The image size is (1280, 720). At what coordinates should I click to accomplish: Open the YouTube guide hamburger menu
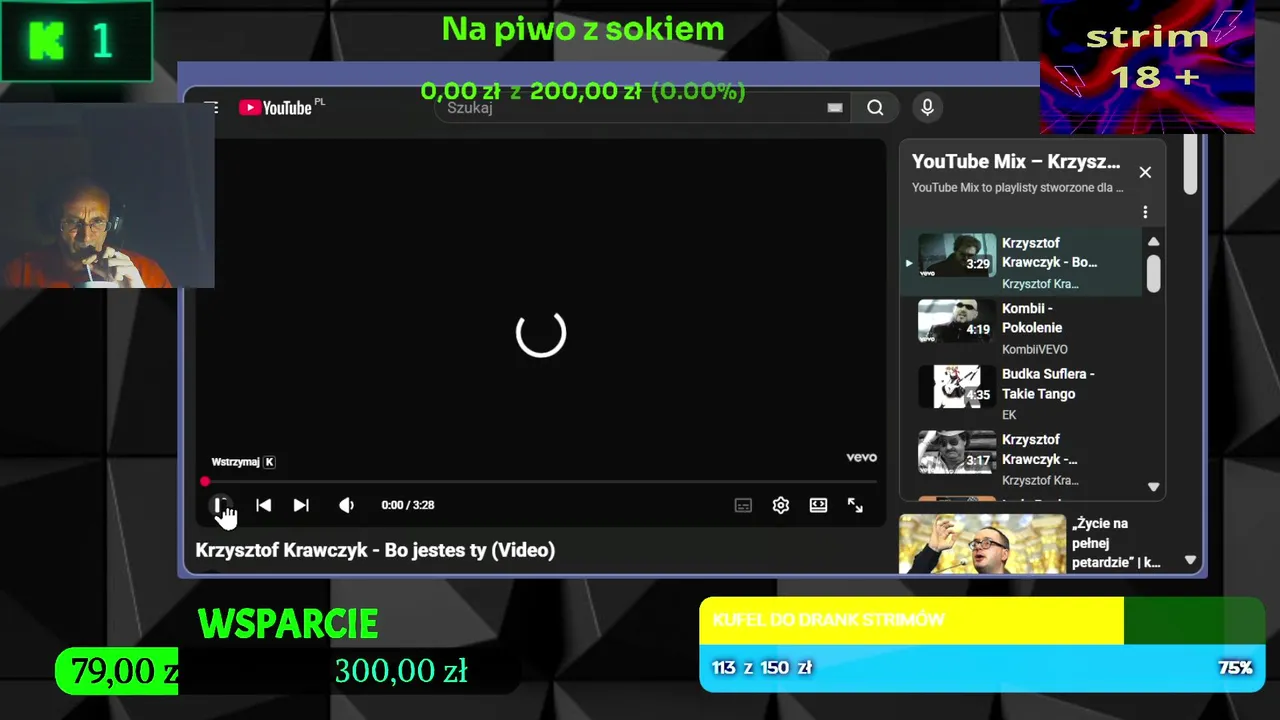click(211, 107)
